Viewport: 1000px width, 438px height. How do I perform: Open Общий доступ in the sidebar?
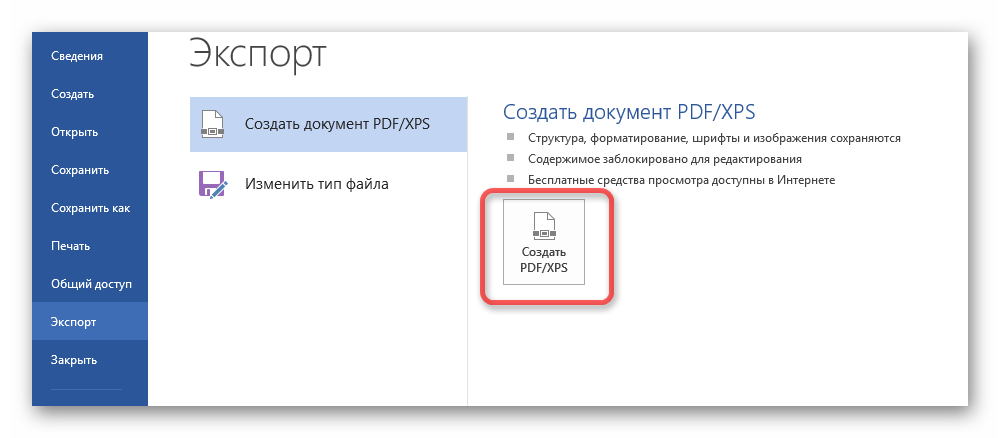pos(90,284)
